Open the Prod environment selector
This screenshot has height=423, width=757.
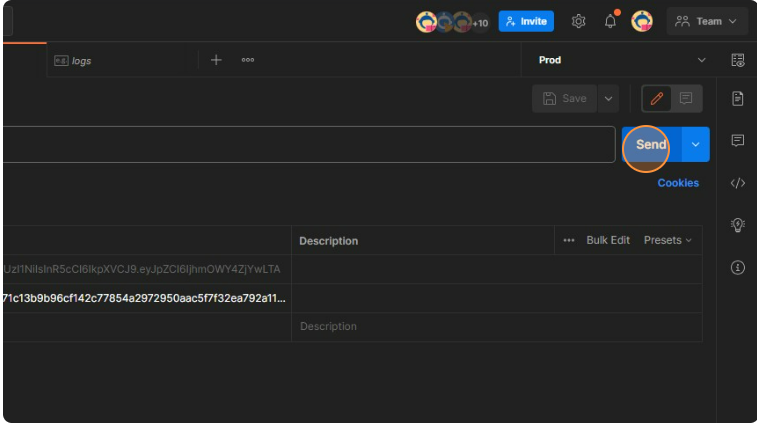[620, 60]
